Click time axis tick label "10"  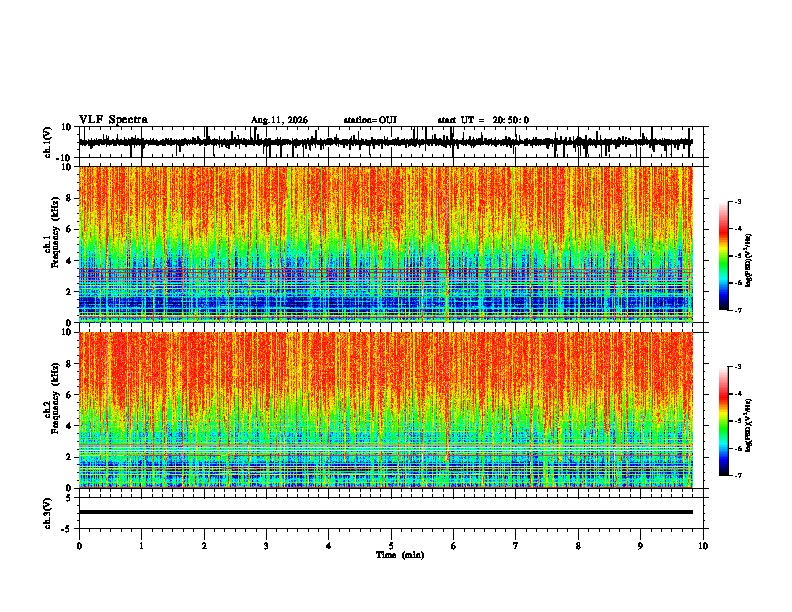[703, 546]
